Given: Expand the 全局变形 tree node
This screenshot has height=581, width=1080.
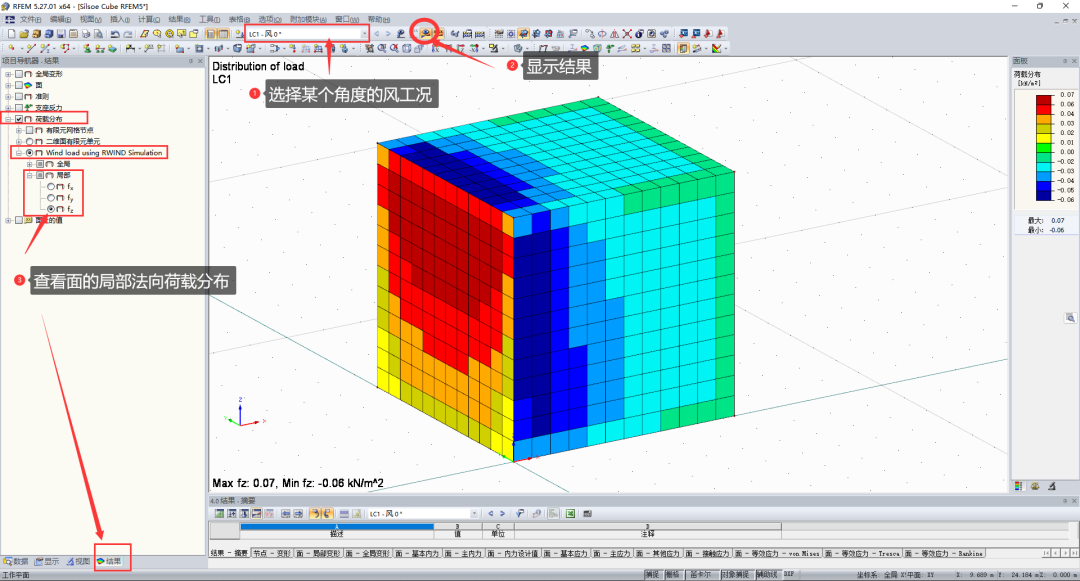Looking at the screenshot, I should (8, 74).
